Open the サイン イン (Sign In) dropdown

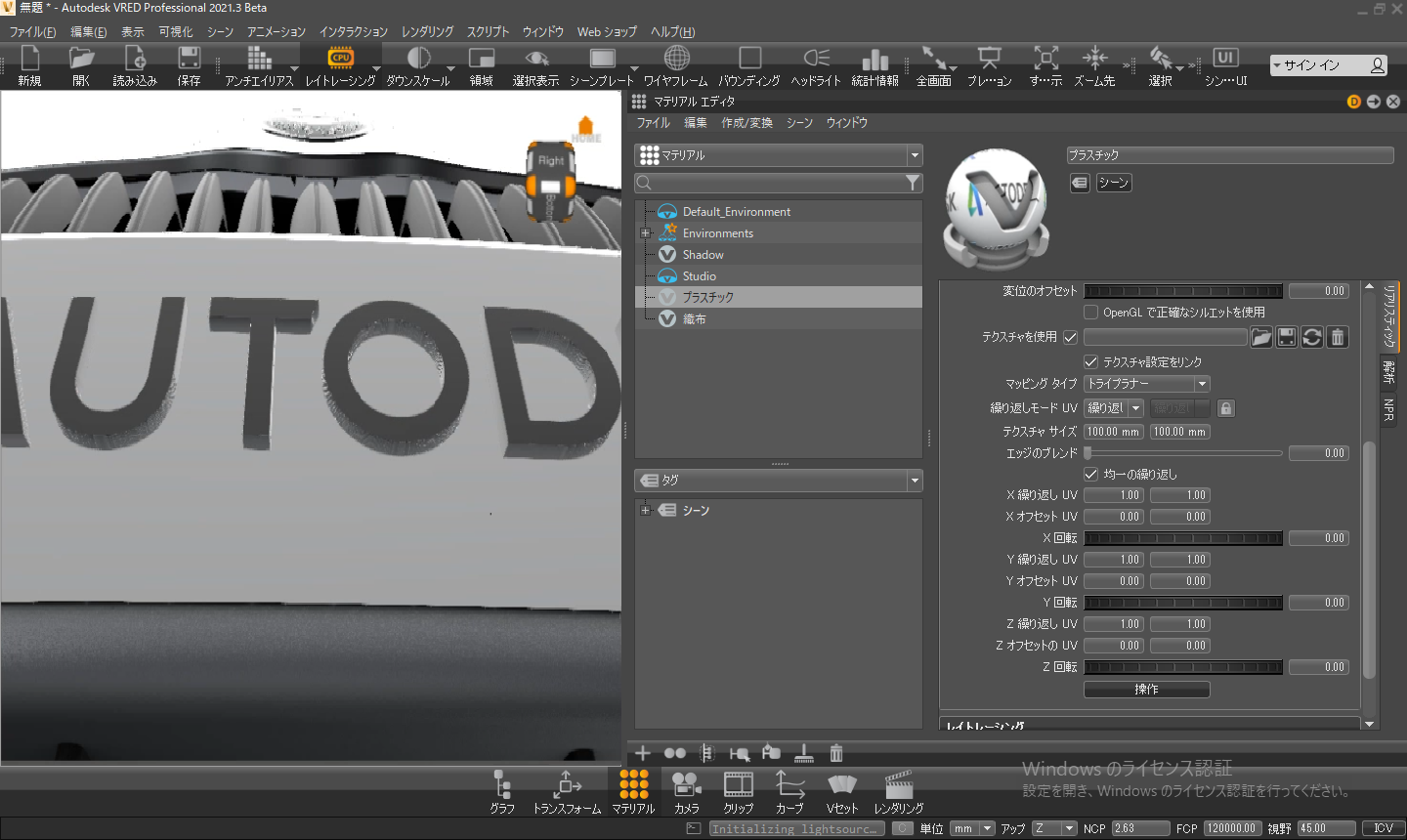(1329, 65)
